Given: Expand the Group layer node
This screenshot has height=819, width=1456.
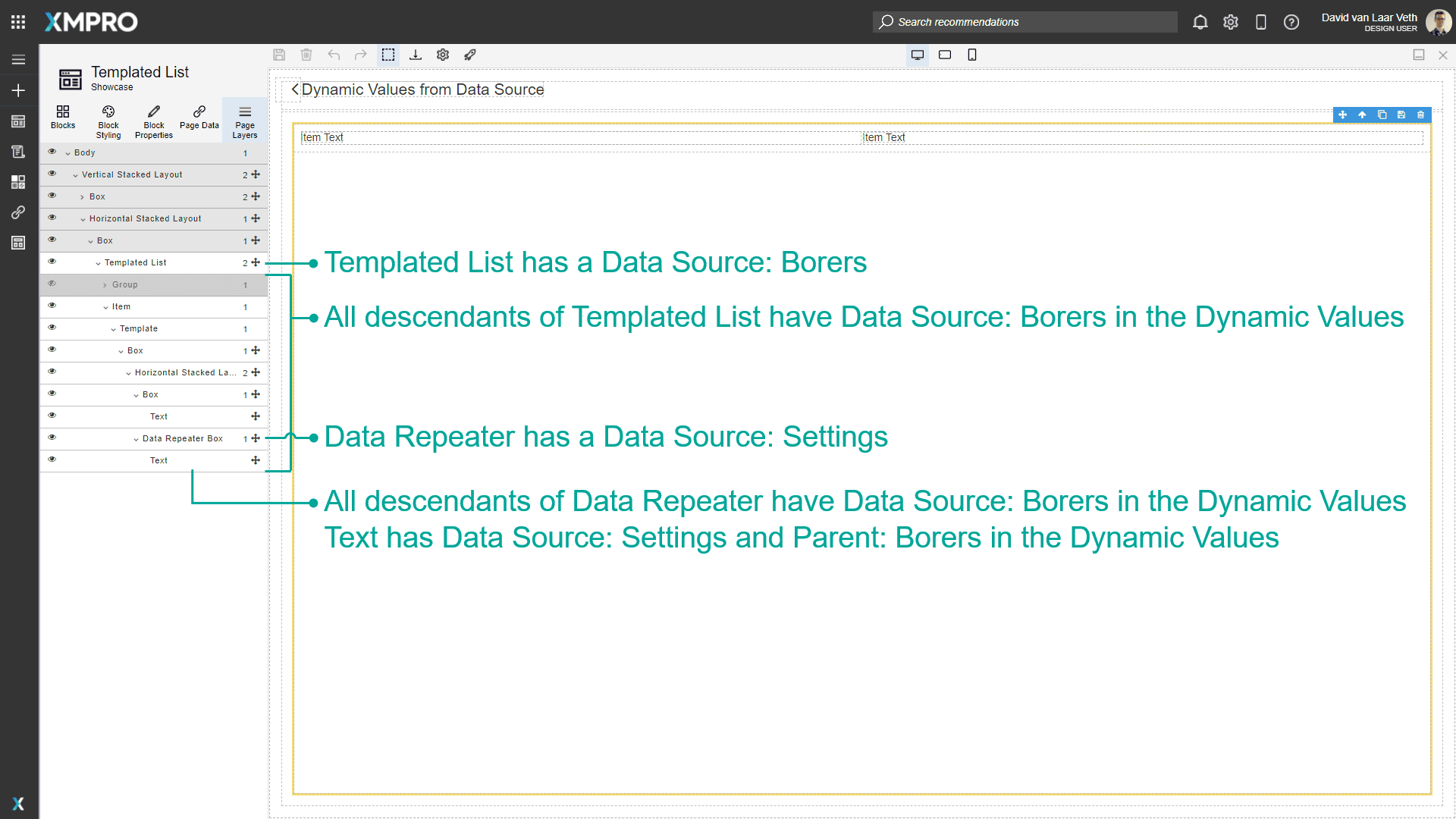Looking at the screenshot, I should click(105, 285).
